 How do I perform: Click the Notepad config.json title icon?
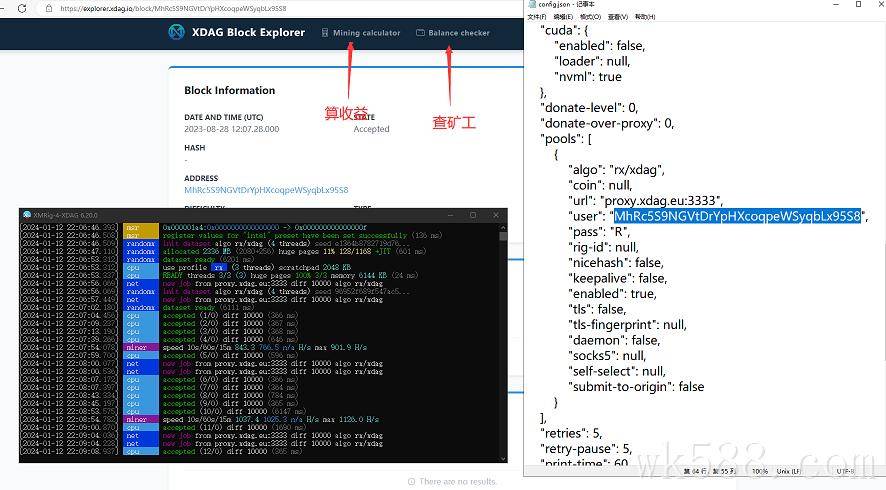coord(532,4)
